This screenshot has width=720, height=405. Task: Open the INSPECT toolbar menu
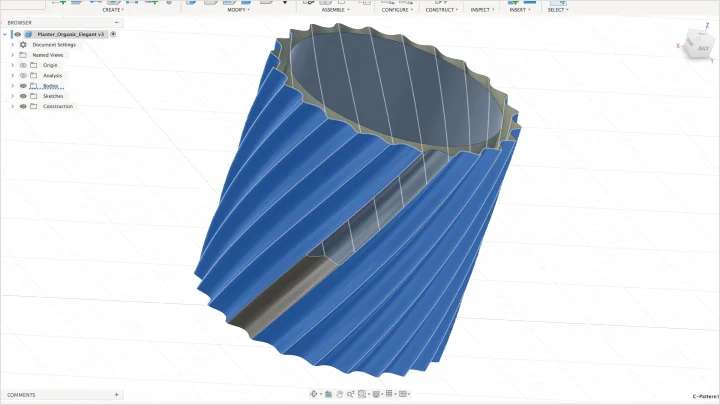coord(482,10)
